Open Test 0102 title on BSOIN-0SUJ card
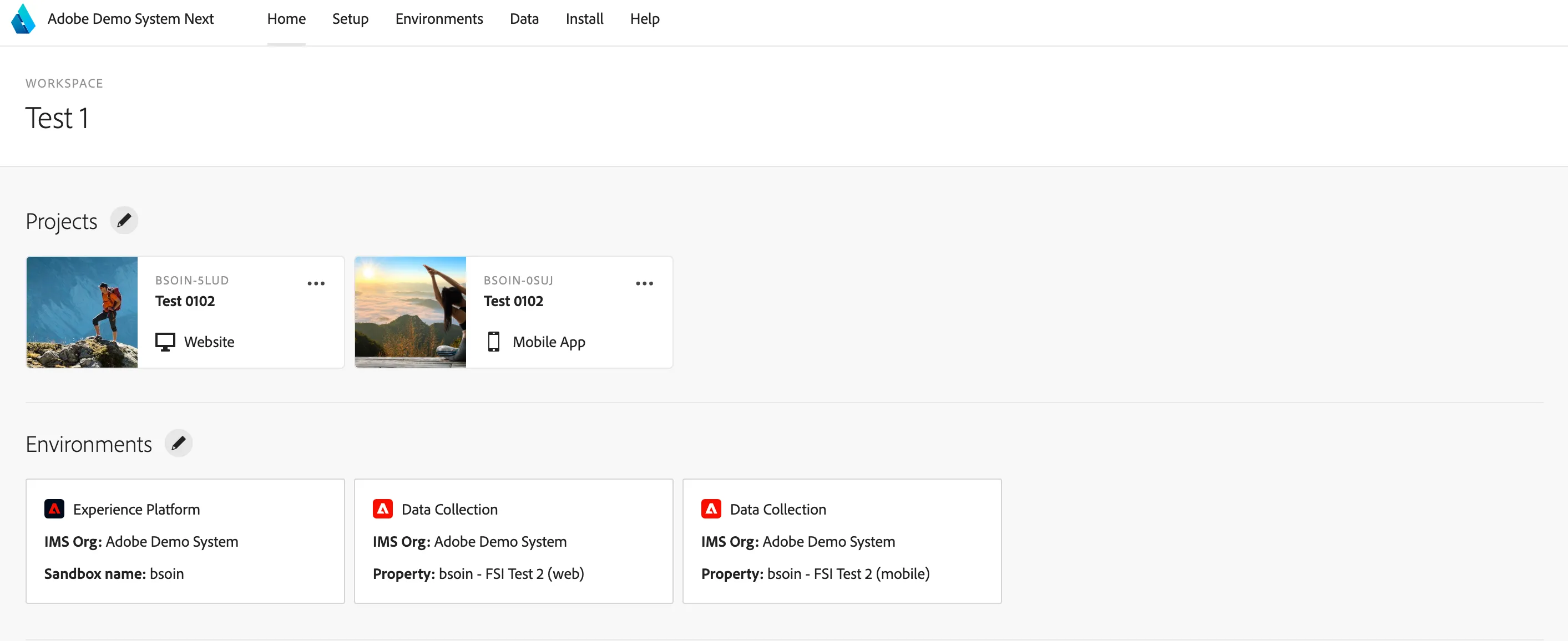 point(513,301)
